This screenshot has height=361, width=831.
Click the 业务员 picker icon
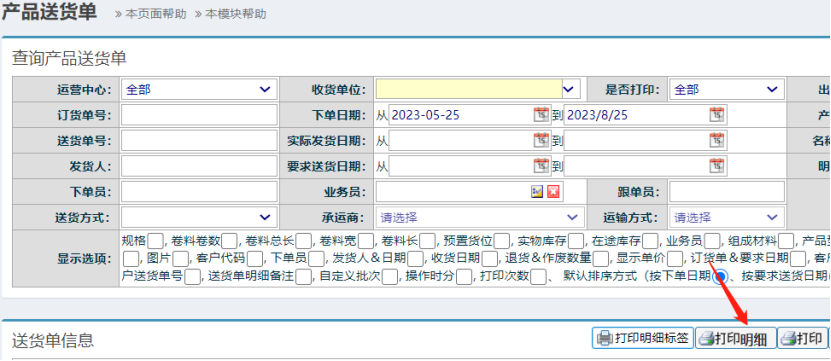coord(537,191)
